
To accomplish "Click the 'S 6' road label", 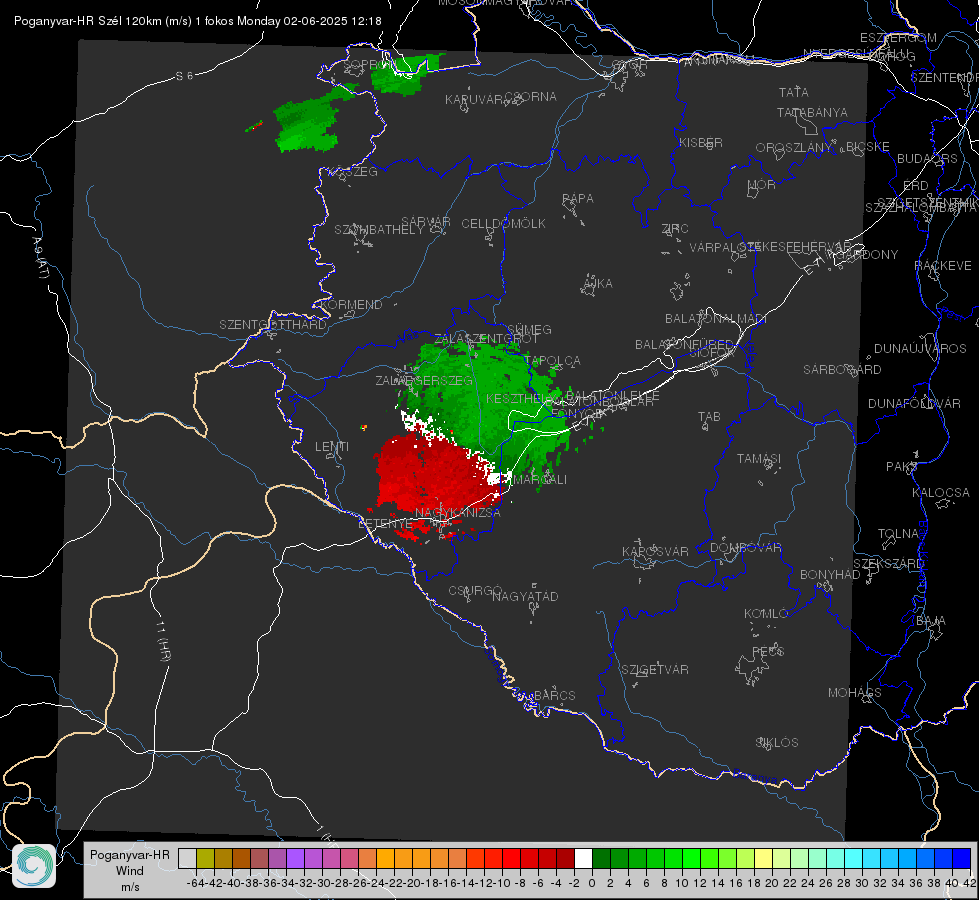I will pos(184,76).
